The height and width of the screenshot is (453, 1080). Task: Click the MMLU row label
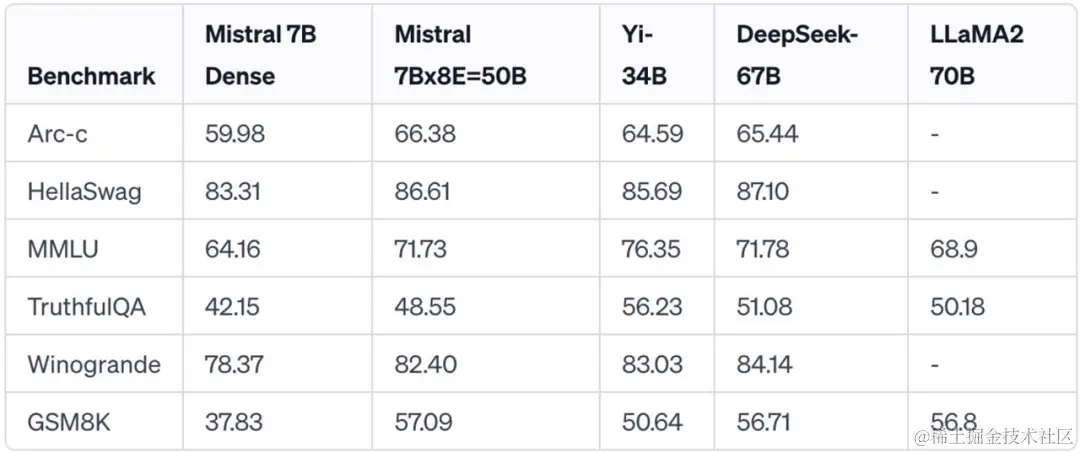click(63, 249)
